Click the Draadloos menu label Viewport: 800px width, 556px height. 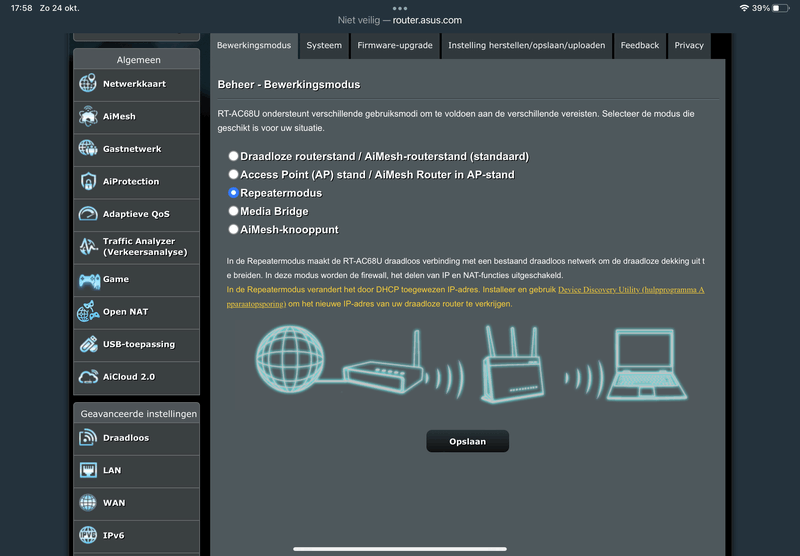pos(126,438)
